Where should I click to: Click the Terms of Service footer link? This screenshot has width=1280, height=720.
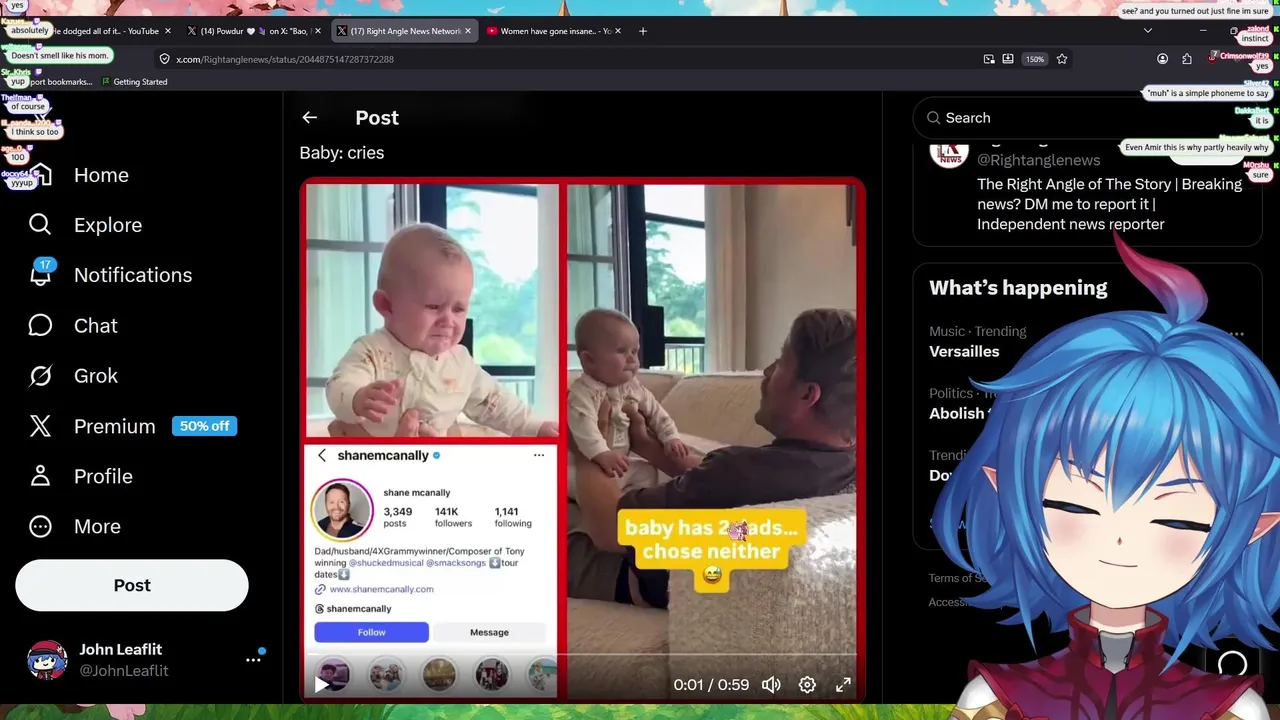[959, 578]
